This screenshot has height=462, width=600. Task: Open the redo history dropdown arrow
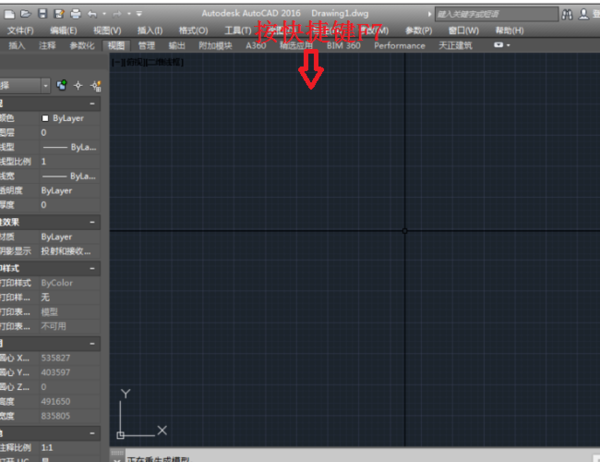click(129, 14)
